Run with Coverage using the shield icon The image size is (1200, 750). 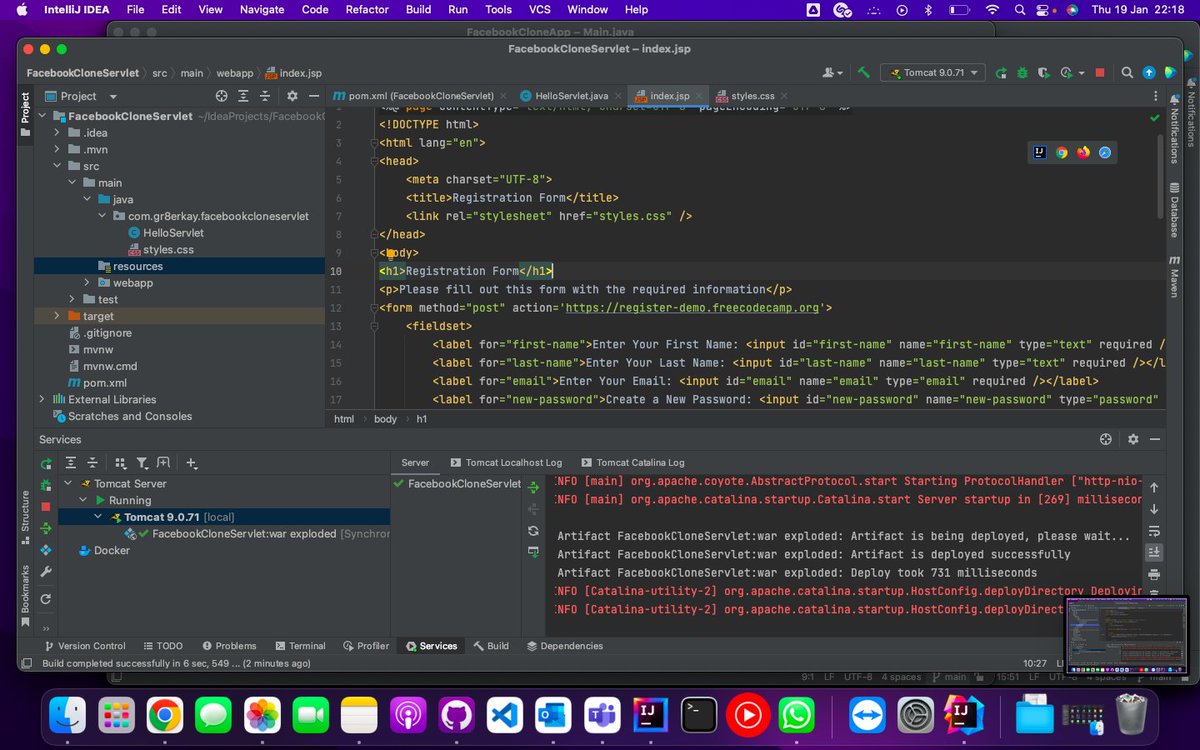[x=1043, y=72]
